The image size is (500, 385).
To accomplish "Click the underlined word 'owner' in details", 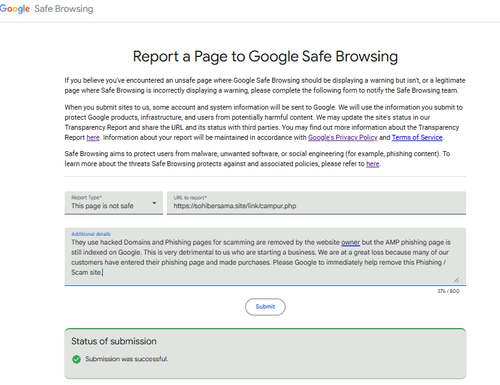I will [350, 242].
